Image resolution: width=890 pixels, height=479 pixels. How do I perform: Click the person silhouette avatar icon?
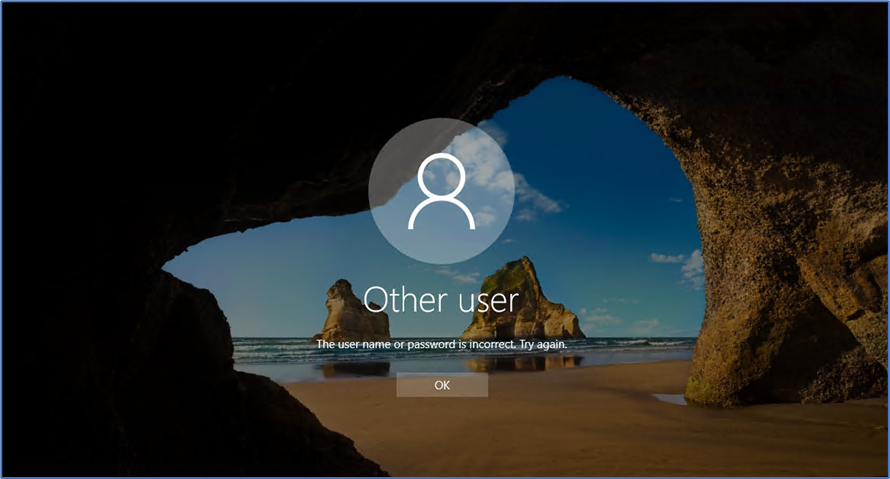click(x=441, y=191)
